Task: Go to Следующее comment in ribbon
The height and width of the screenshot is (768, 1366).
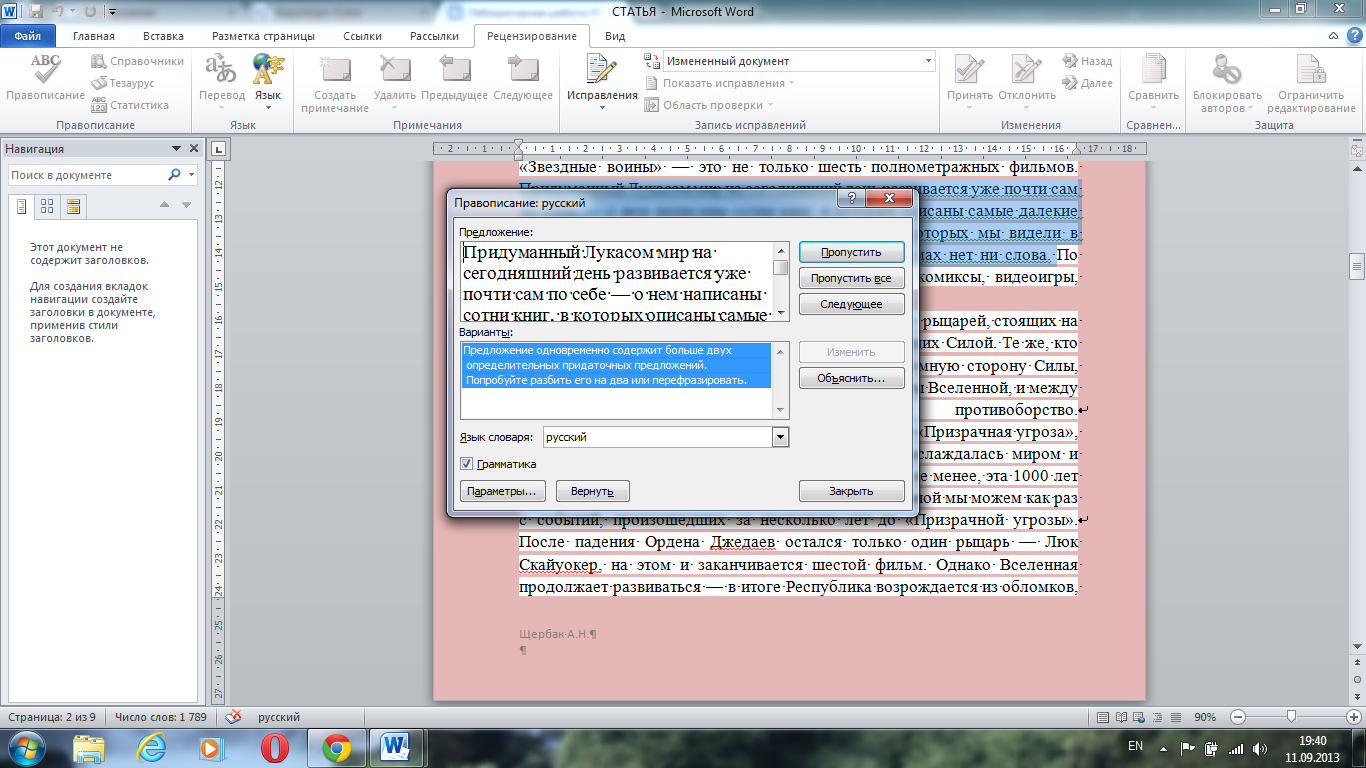Action: (523, 78)
